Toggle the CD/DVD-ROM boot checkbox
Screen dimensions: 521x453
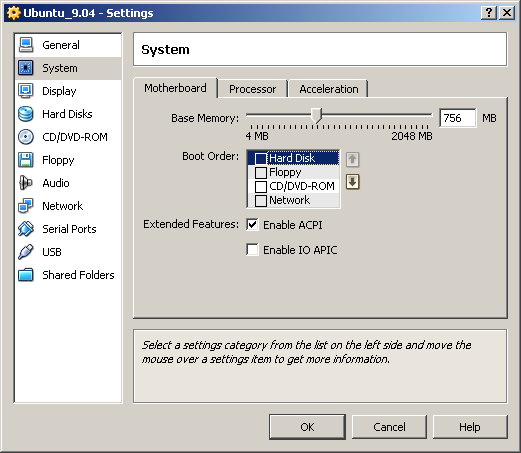pos(261,187)
